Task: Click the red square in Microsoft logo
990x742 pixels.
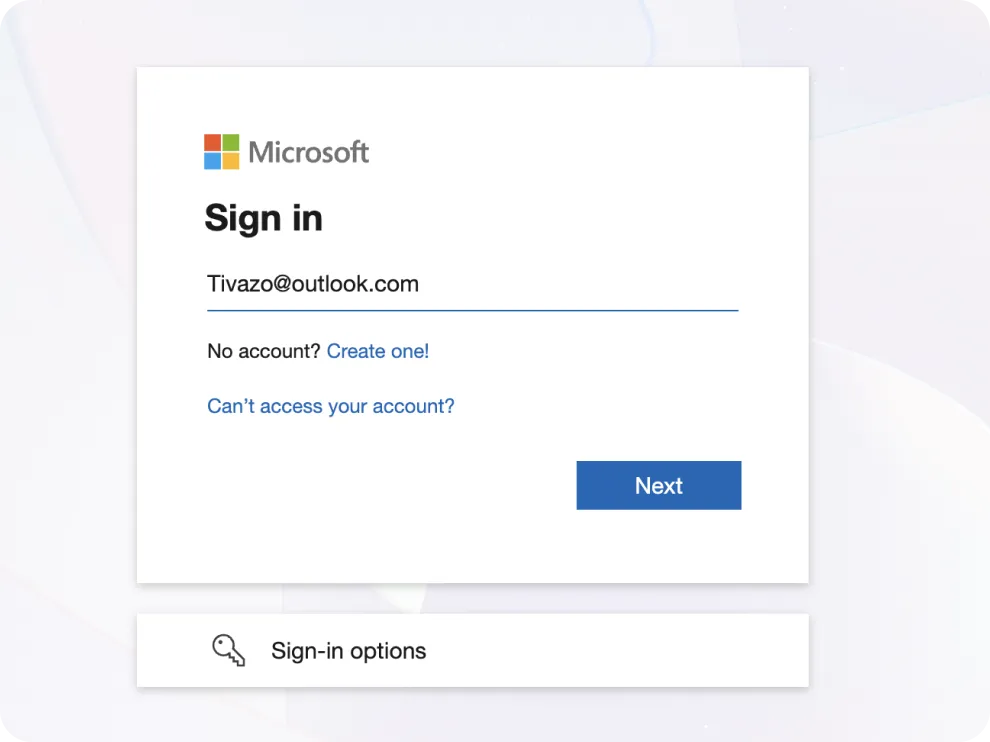Action: [x=213, y=143]
